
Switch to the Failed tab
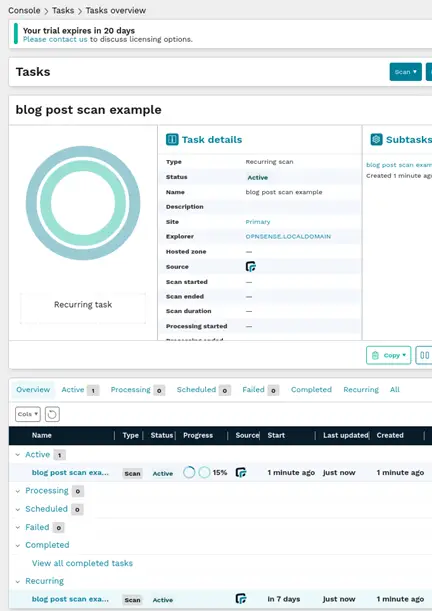click(x=260, y=390)
